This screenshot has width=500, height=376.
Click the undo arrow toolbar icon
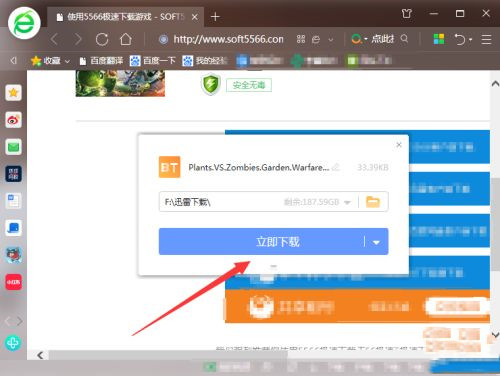coord(460,39)
